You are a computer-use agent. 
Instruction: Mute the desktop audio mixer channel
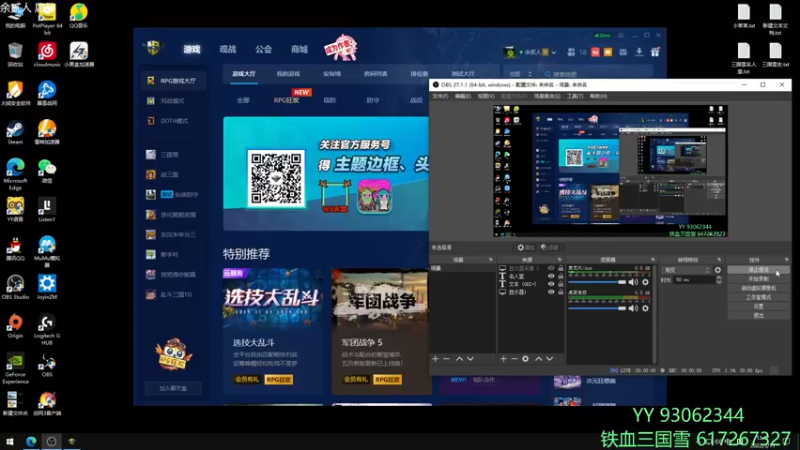(634, 308)
